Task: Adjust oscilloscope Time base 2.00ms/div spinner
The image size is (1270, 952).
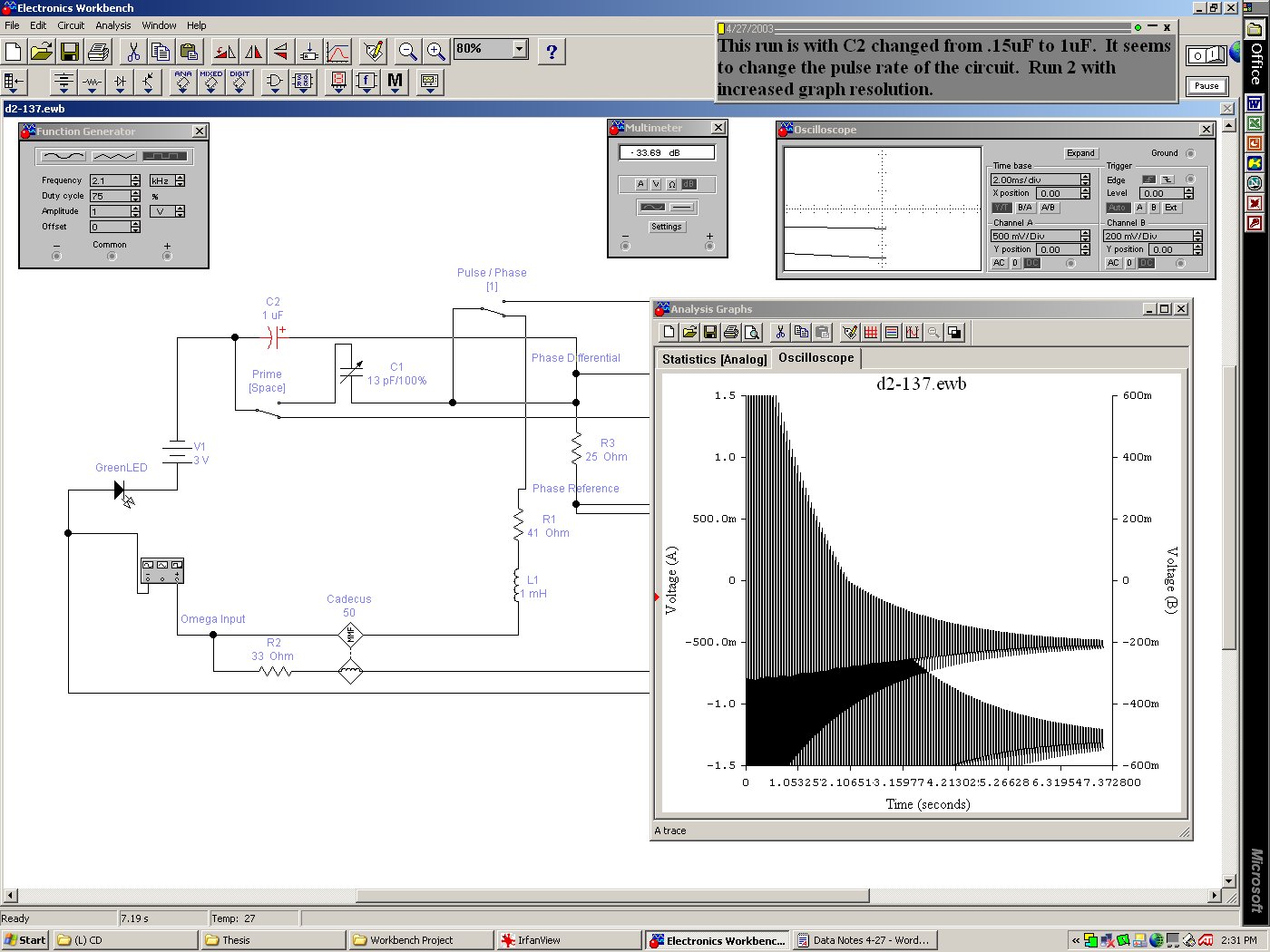Action: [1085, 180]
